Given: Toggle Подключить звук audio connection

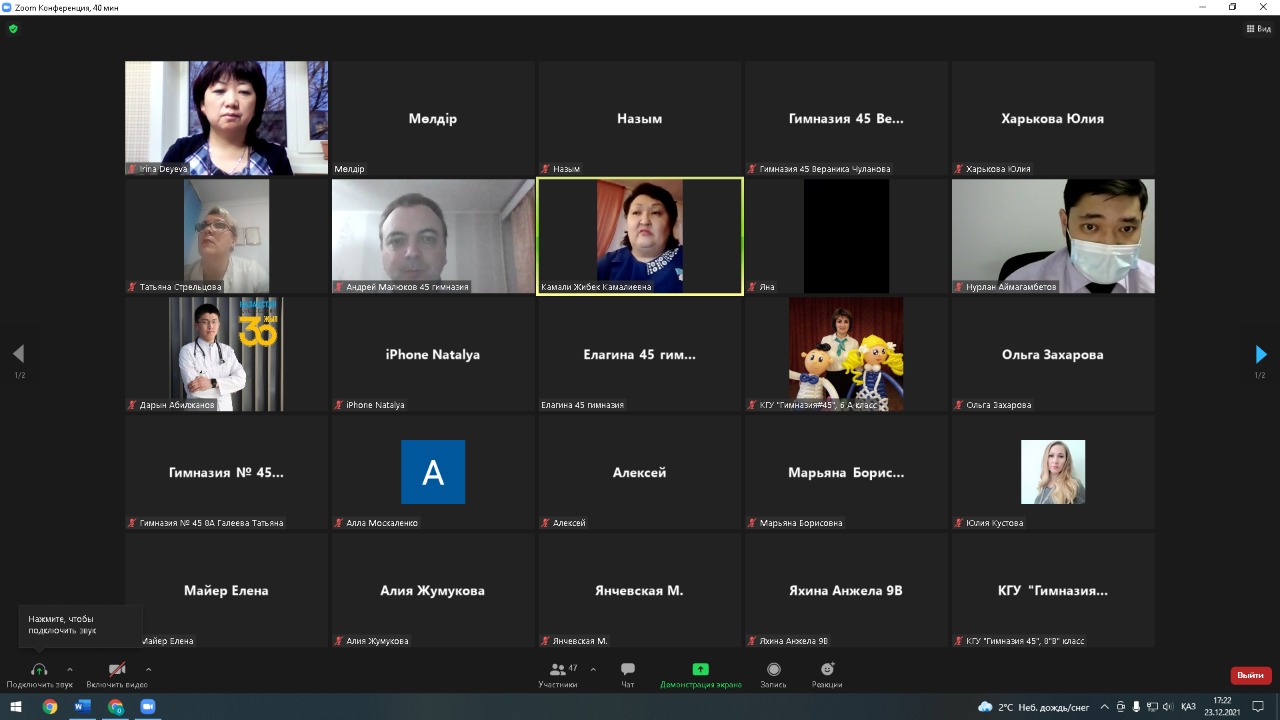Looking at the screenshot, I should (39, 675).
